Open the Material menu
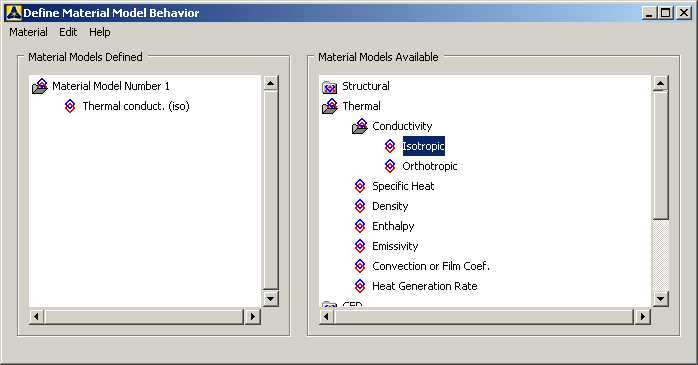Image resolution: width=698 pixels, height=365 pixels. [x=28, y=32]
